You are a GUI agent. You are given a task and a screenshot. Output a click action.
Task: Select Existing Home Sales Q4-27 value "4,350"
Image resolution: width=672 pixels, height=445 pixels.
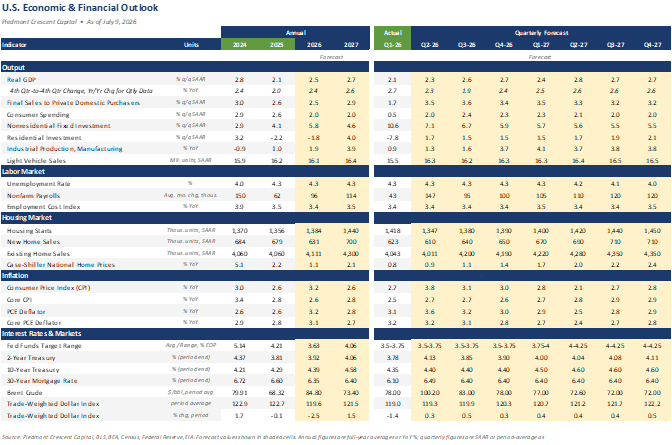652,254
